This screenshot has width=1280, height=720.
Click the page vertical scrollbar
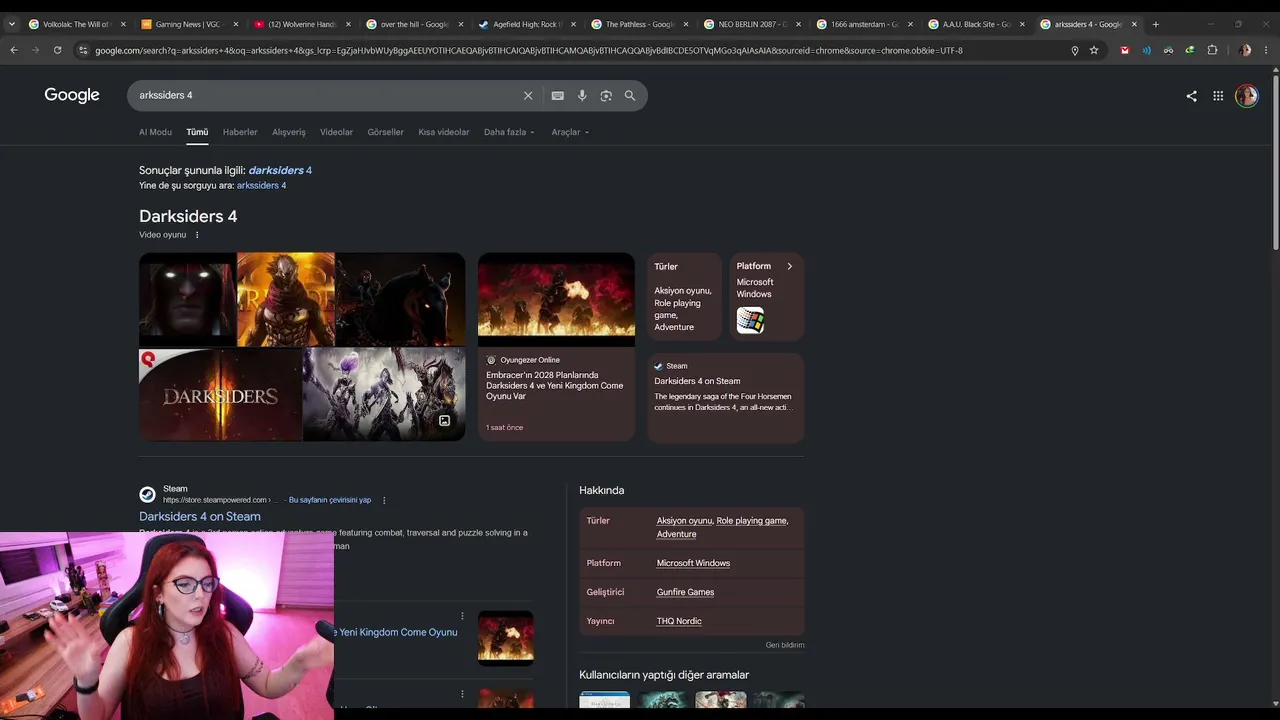coord(1275,160)
